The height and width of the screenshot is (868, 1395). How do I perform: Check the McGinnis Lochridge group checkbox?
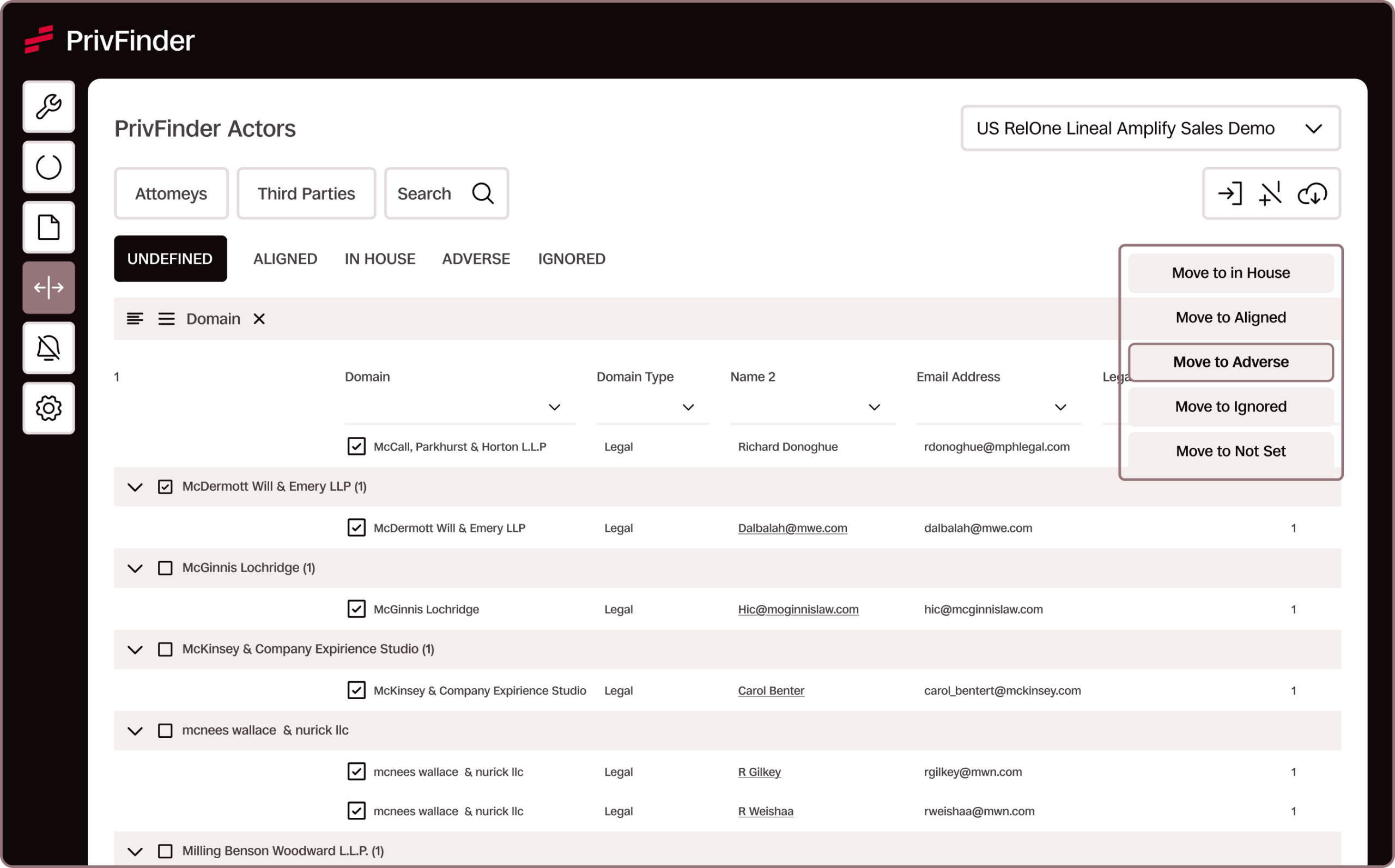pyautogui.click(x=165, y=568)
